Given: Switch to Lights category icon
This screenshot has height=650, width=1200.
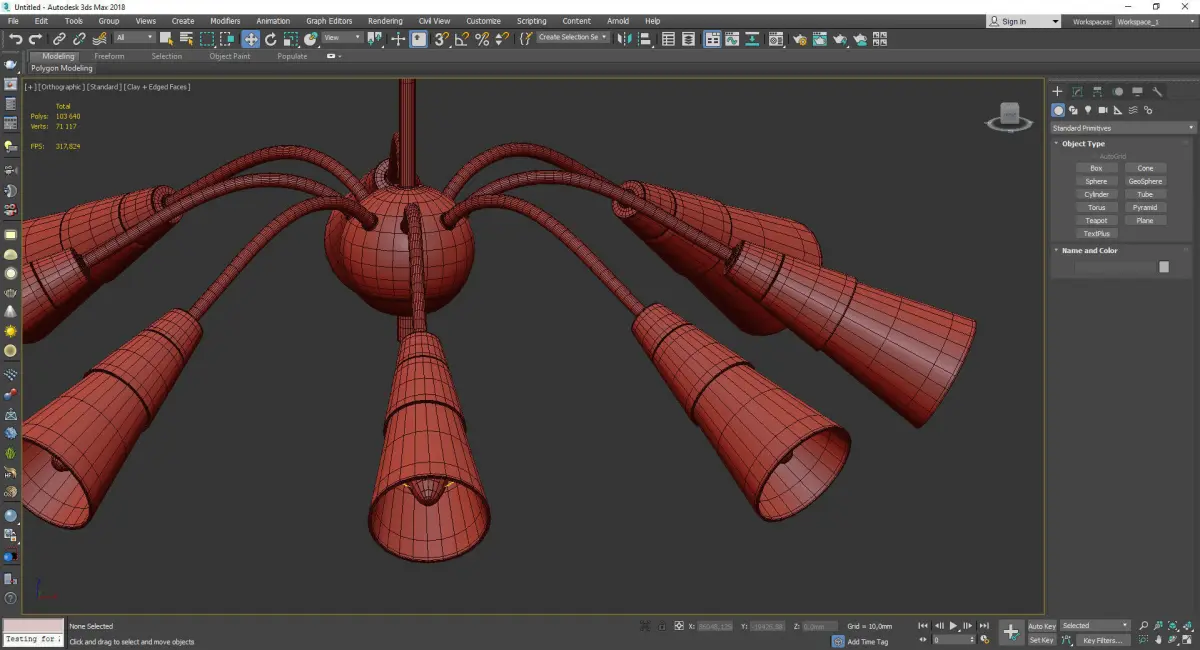Looking at the screenshot, I should pos(1088,110).
